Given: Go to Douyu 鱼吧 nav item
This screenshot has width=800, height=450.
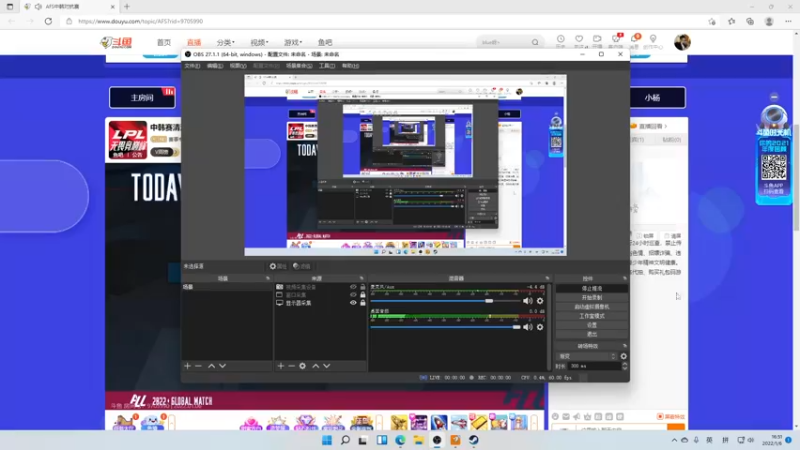Looking at the screenshot, I should pos(325,42).
